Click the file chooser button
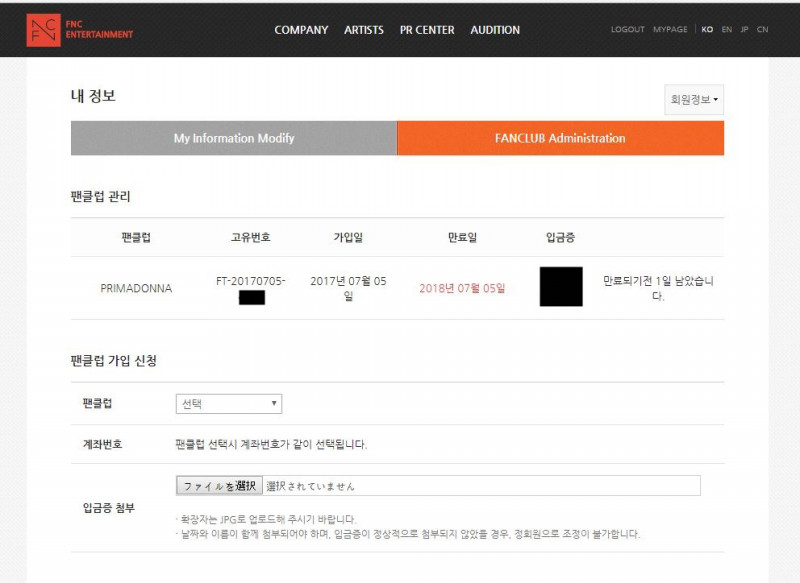This screenshot has height=583, width=800. click(220, 486)
